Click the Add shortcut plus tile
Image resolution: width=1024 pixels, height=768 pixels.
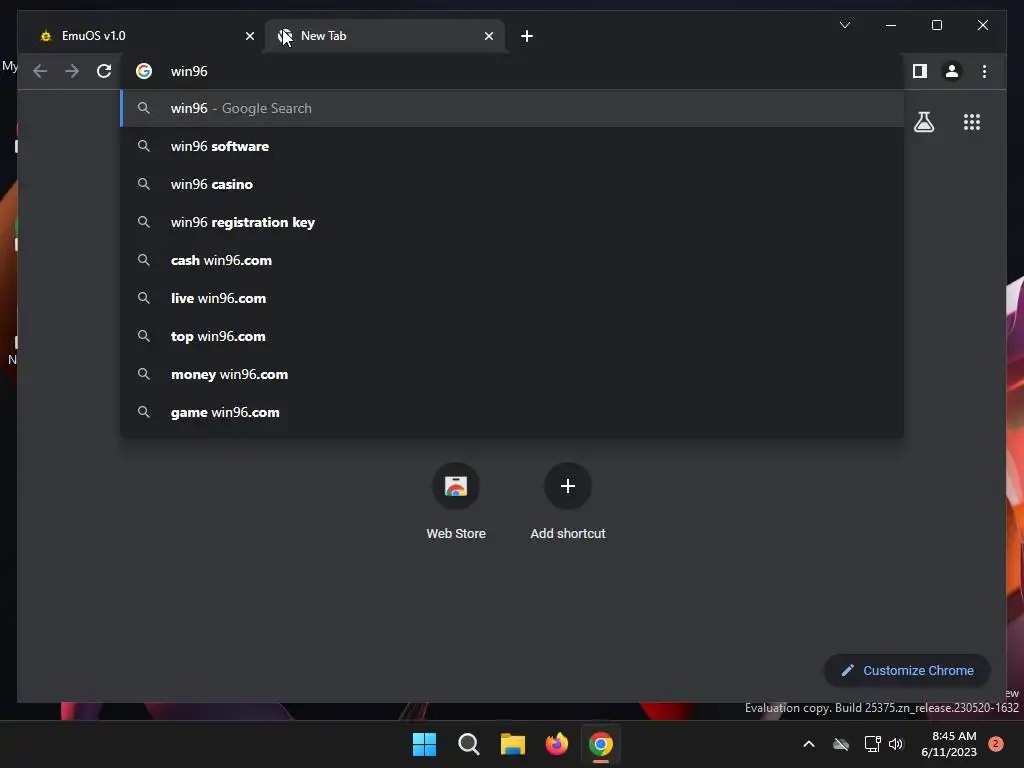point(568,502)
